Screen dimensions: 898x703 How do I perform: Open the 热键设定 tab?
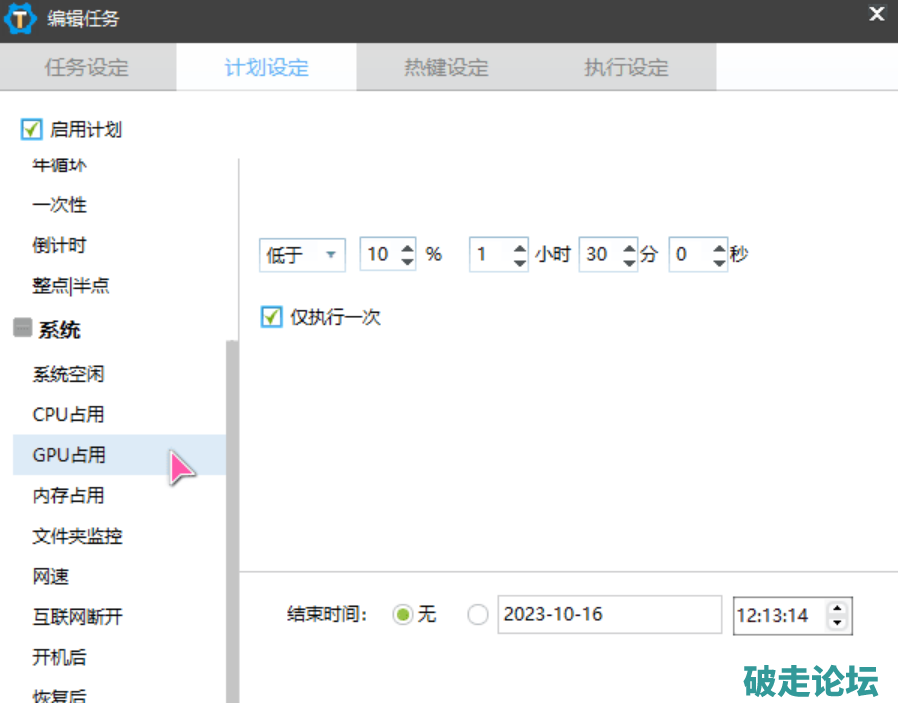pos(446,68)
